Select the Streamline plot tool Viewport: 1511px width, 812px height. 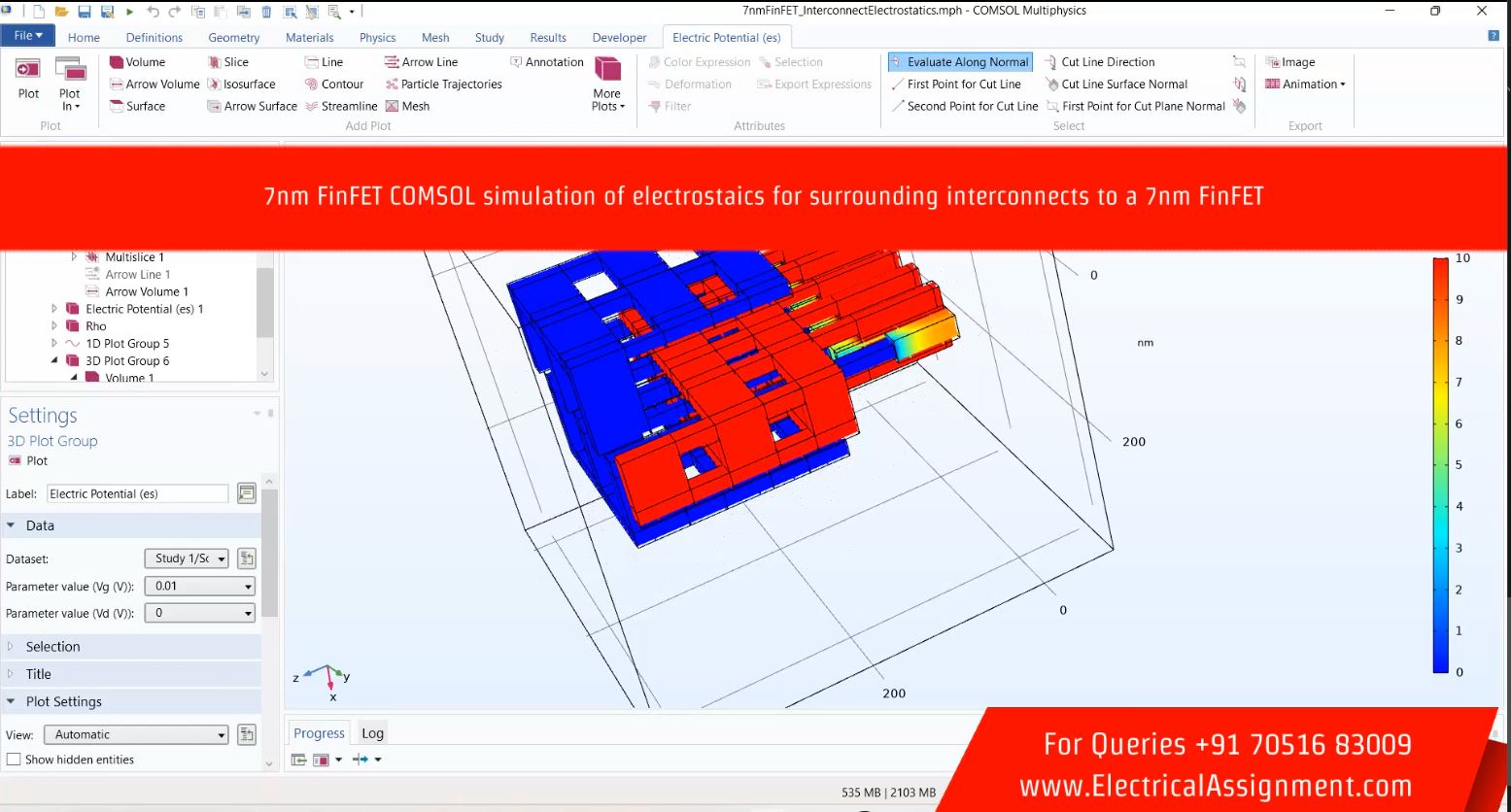341,107
